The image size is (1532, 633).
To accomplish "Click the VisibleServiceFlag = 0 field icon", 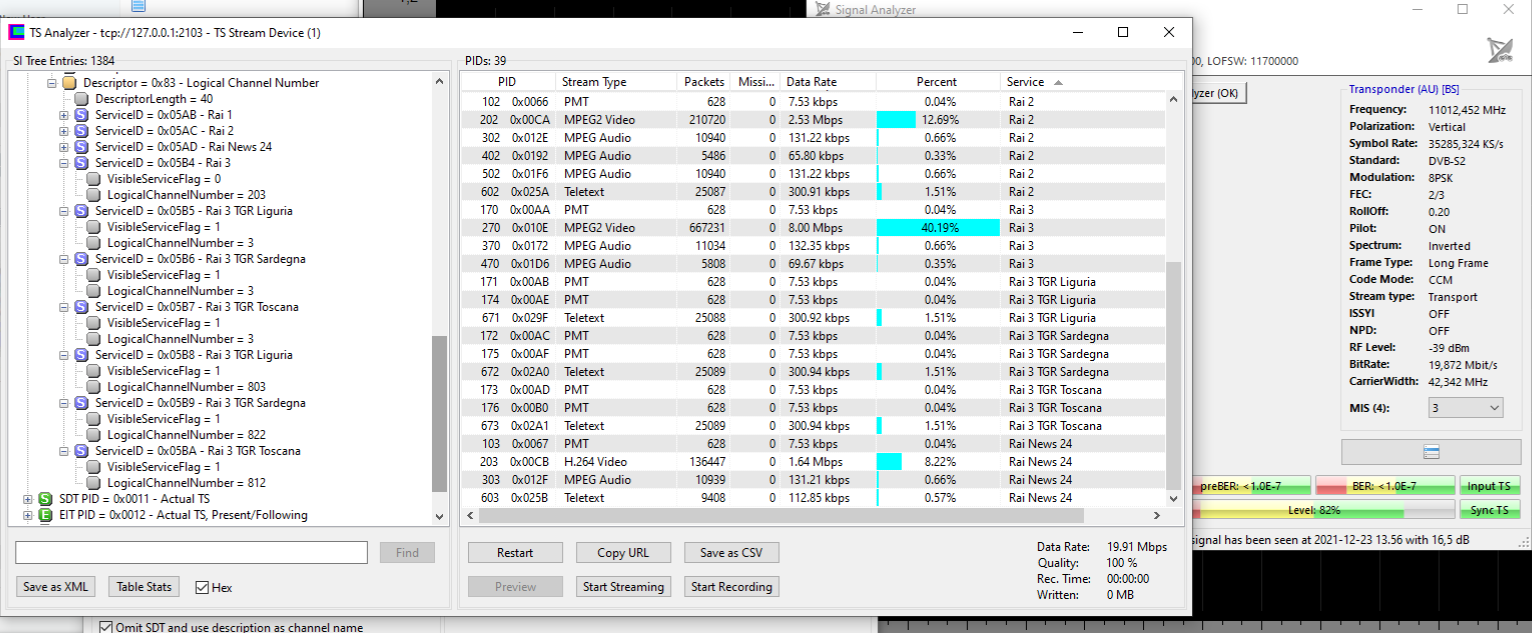I will point(94,179).
